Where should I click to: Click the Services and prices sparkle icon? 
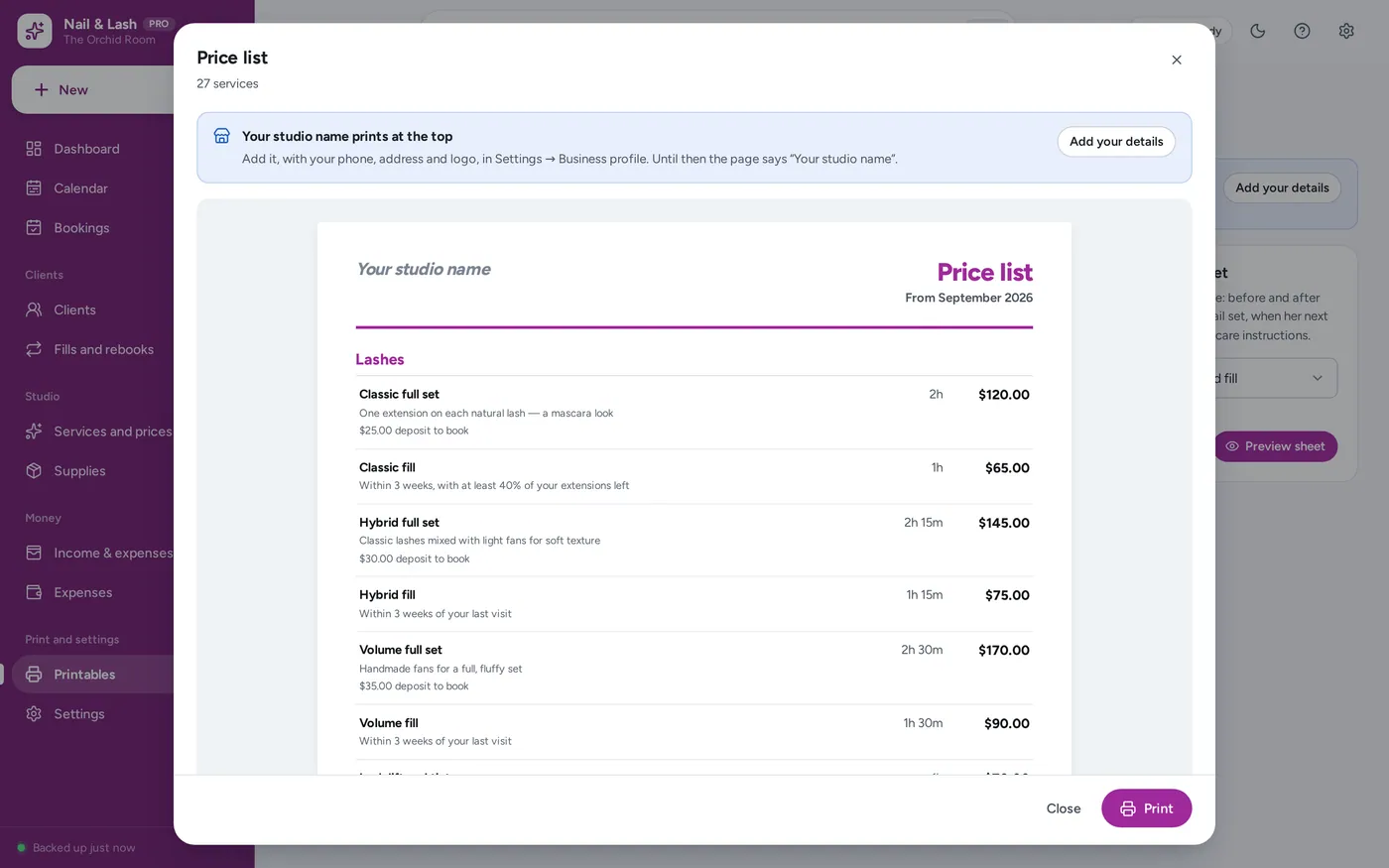34,432
